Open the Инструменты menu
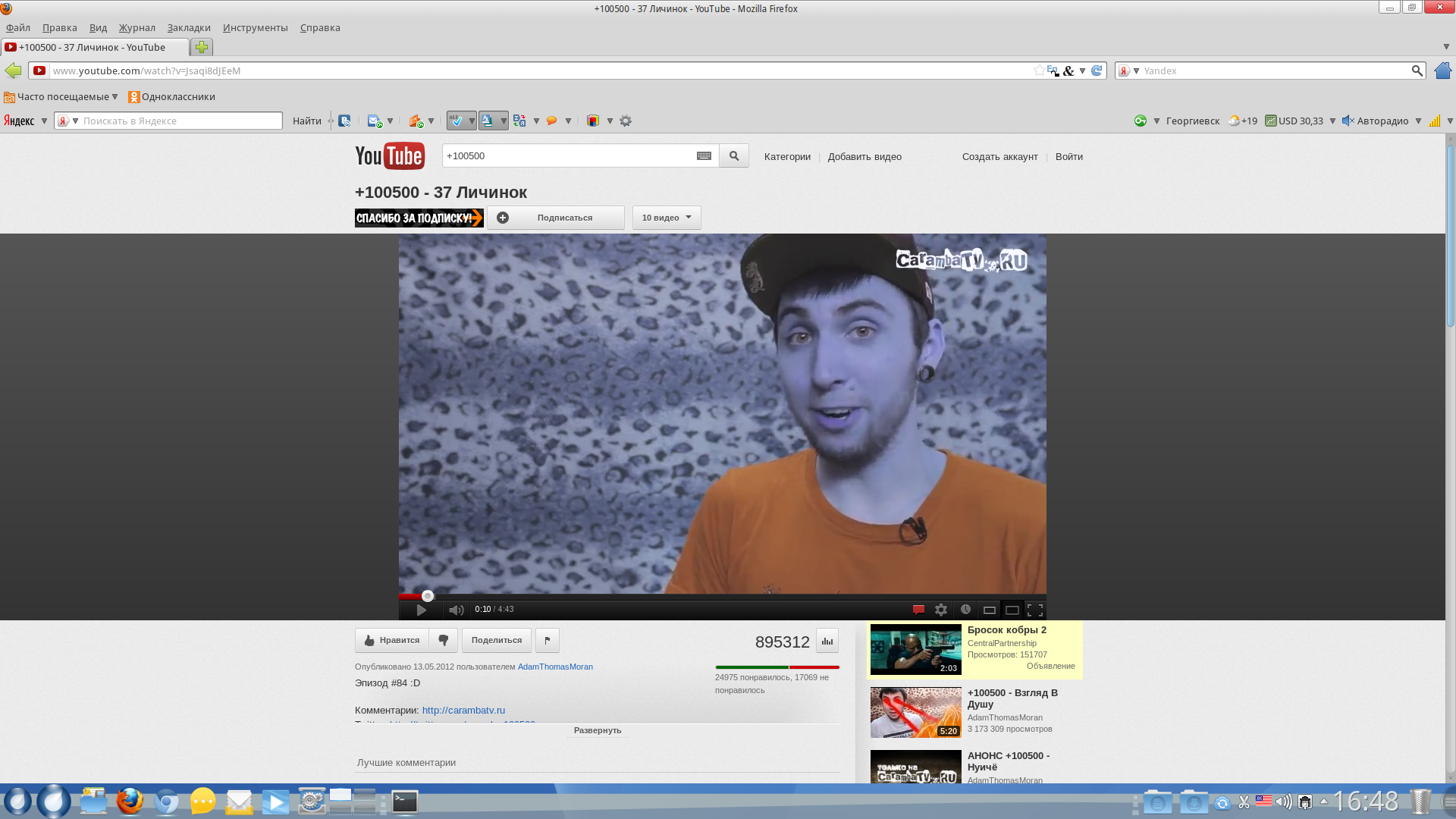The height and width of the screenshot is (819, 1456). (x=255, y=27)
